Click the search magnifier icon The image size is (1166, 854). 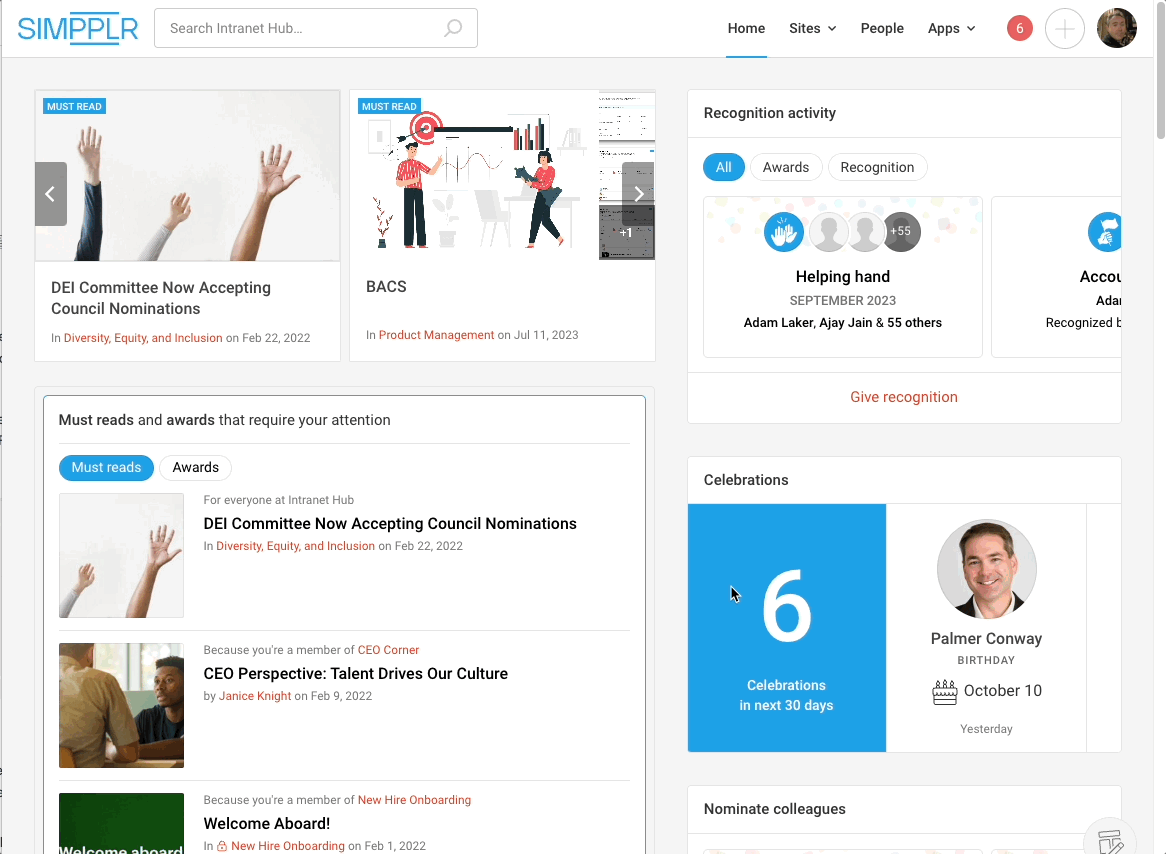coord(453,28)
